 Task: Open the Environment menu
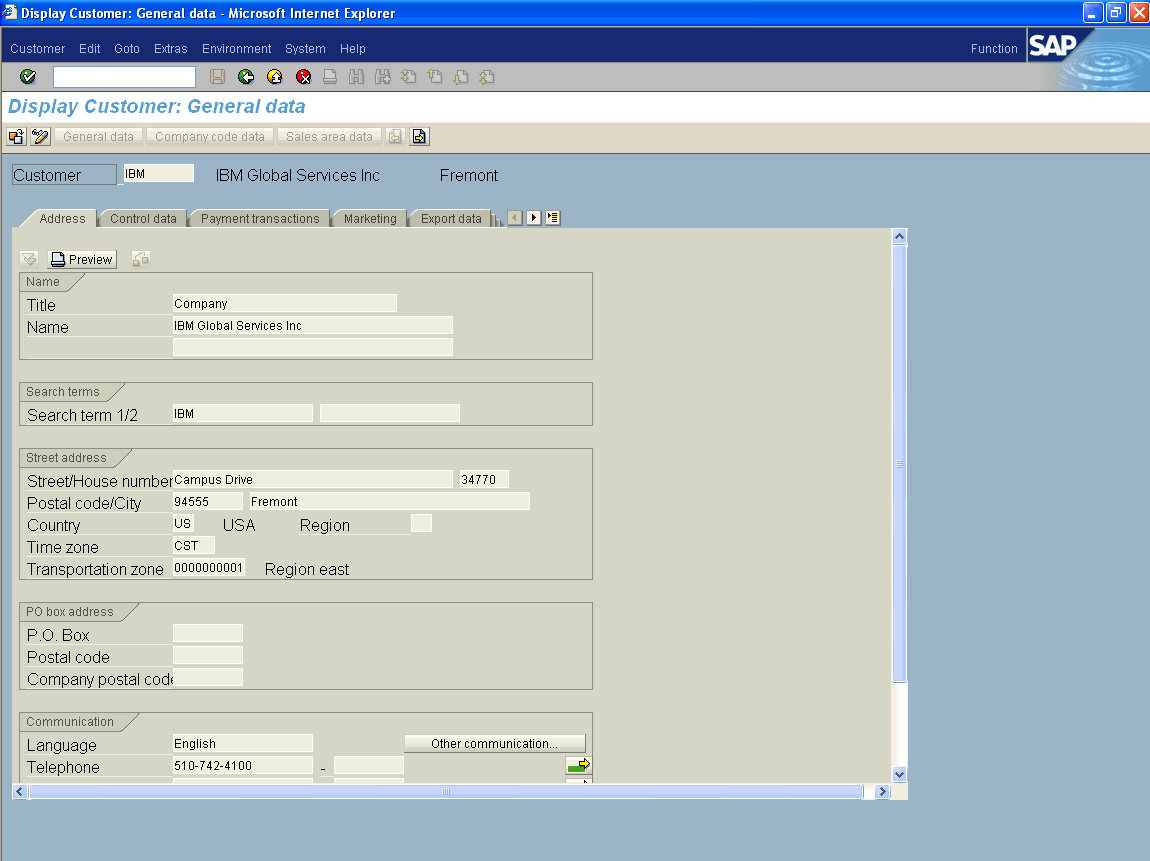(x=236, y=48)
